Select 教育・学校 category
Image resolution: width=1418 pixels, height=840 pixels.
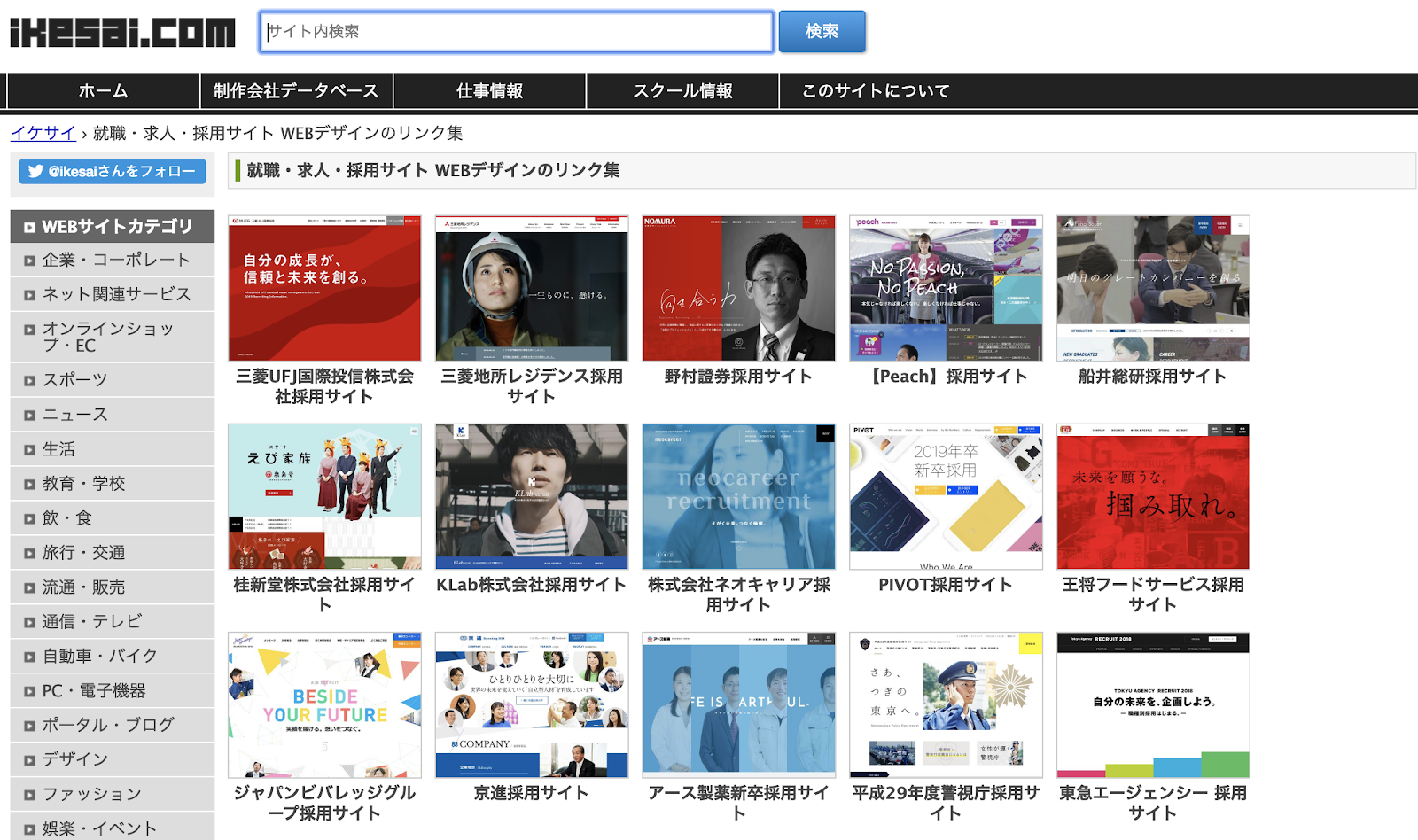pyautogui.click(x=113, y=484)
